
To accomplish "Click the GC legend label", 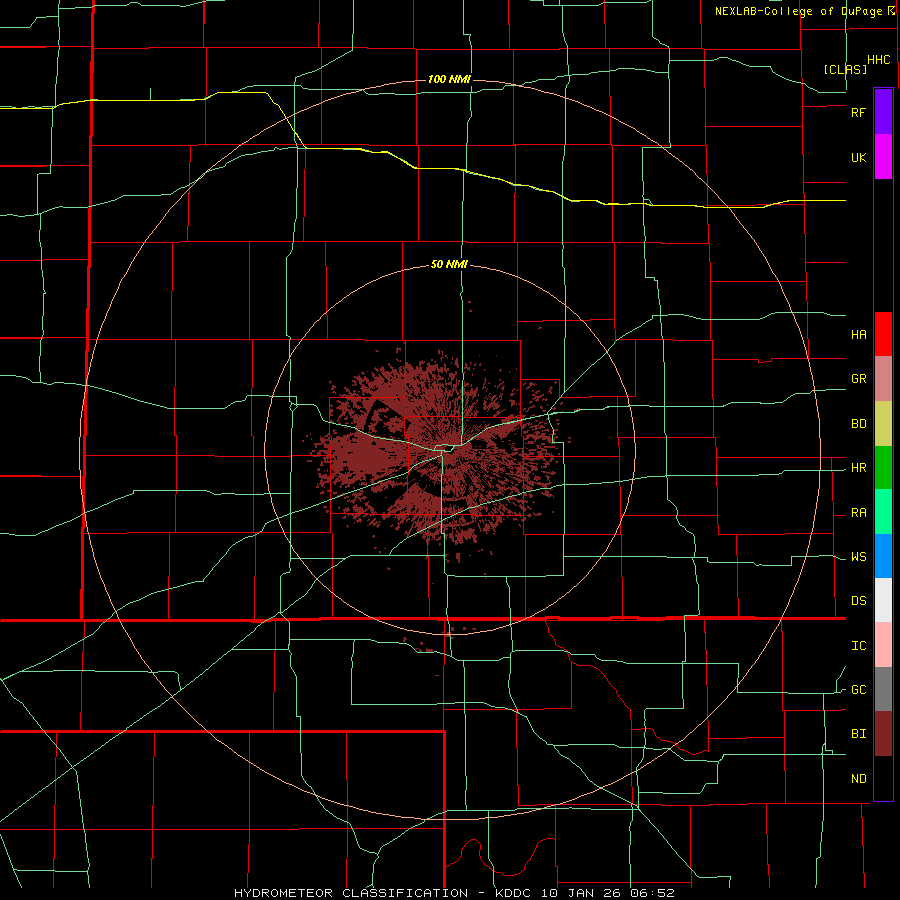I will [859, 690].
